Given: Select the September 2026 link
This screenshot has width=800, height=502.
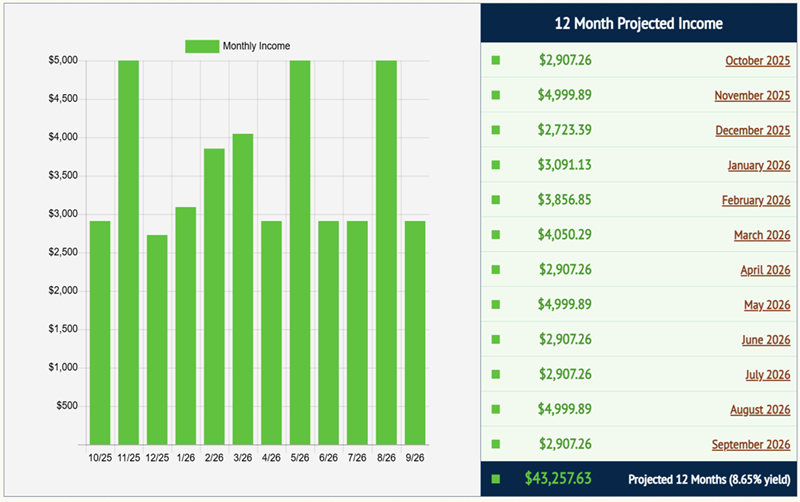Looking at the screenshot, I should pyautogui.click(x=750, y=444).
